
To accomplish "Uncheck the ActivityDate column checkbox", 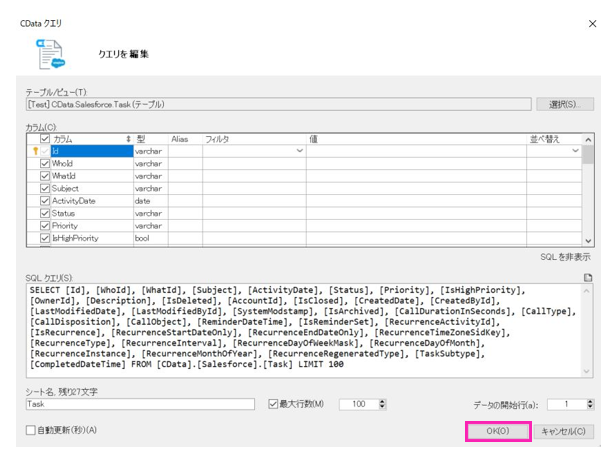I will [45, 201].
